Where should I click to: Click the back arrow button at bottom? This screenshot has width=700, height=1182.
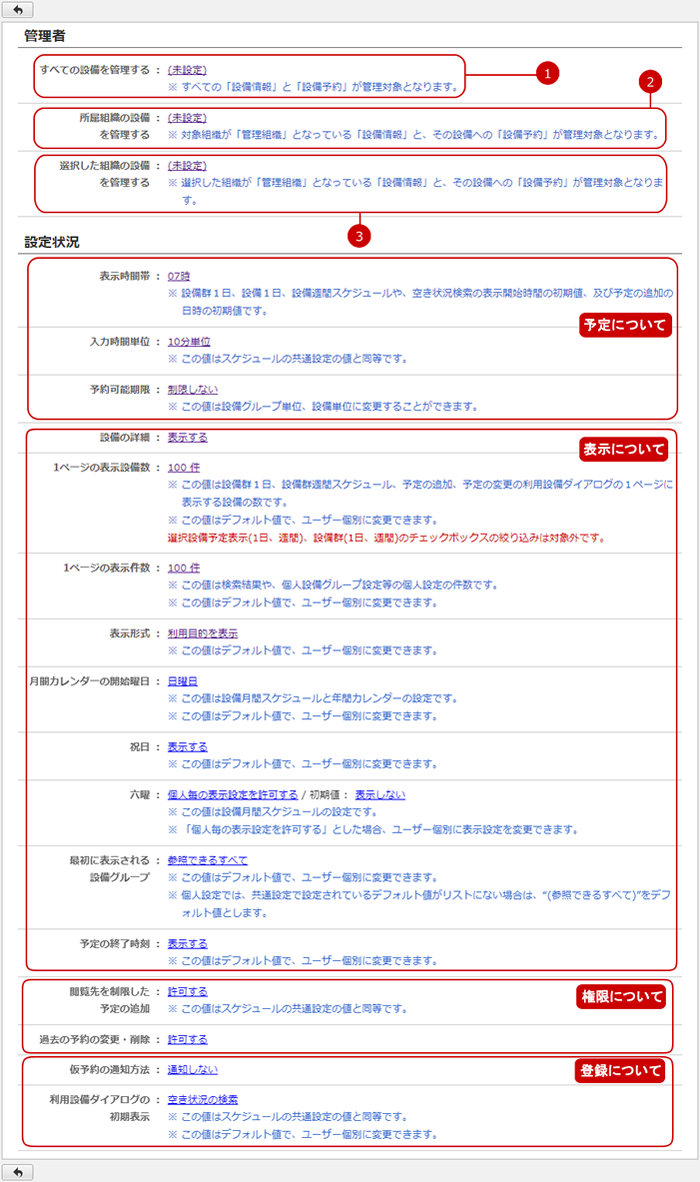point(18,1171)
